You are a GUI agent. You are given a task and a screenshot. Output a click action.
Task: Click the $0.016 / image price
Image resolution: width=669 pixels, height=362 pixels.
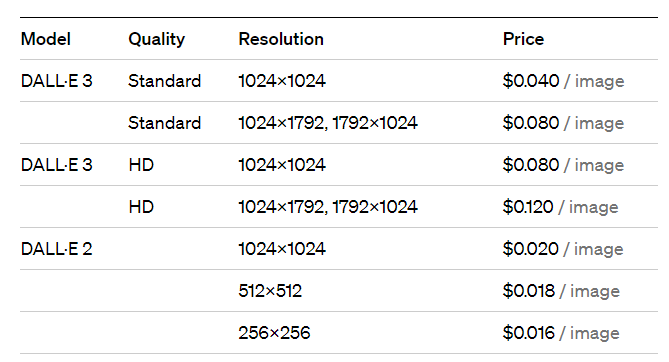pyautogui.click(x=561, y=333)
